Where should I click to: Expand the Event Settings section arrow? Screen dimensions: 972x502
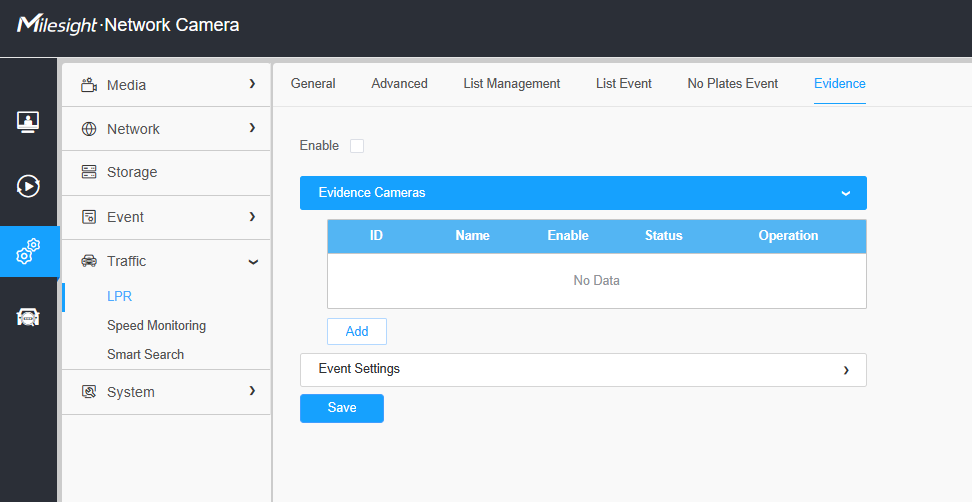pos(846,371)
